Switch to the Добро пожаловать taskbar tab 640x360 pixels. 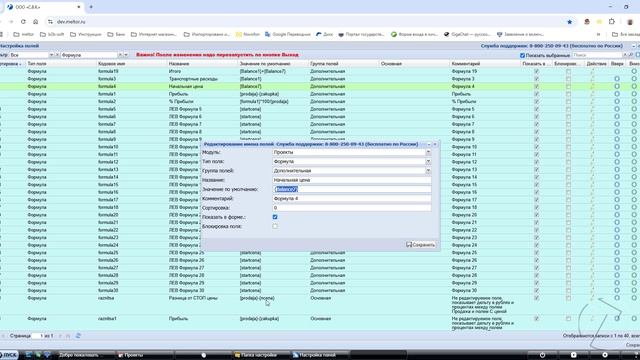[86, 355]
